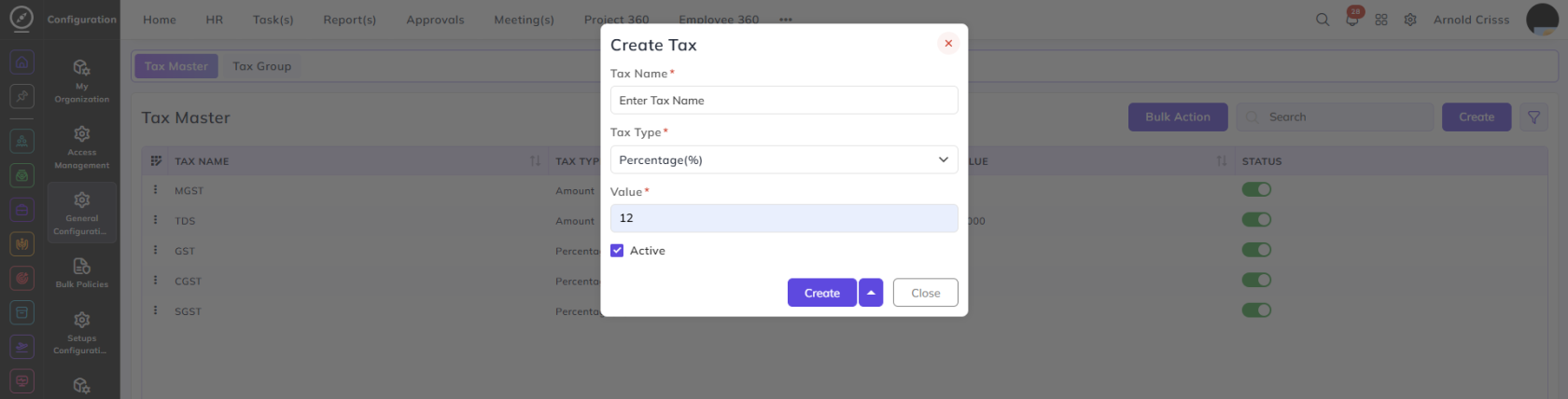Click the Bulk Action button
The image size is (1568, 399).
pyautogui.click(x=1178, y=117)
